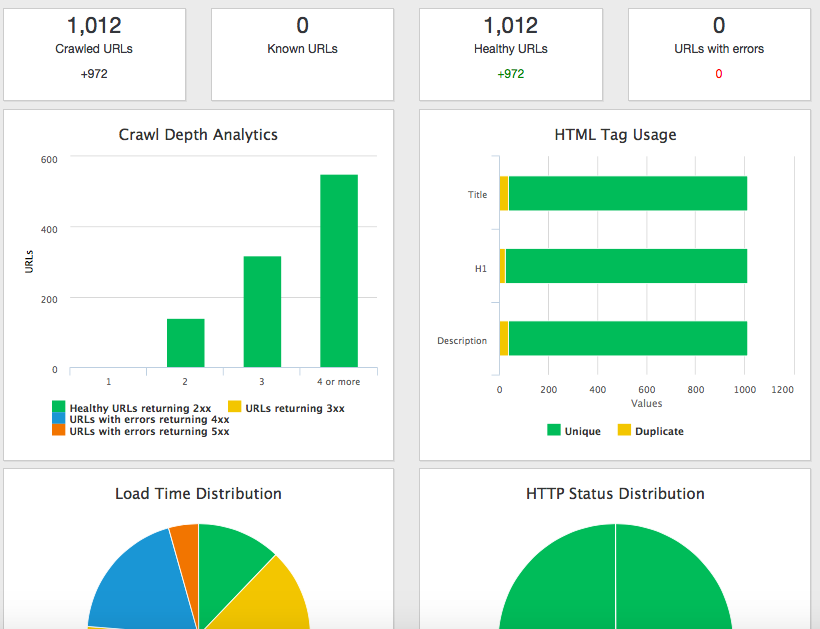
Task: Select the yellow duplicate segment of Description bar
Action: click(x=504, y=339)
